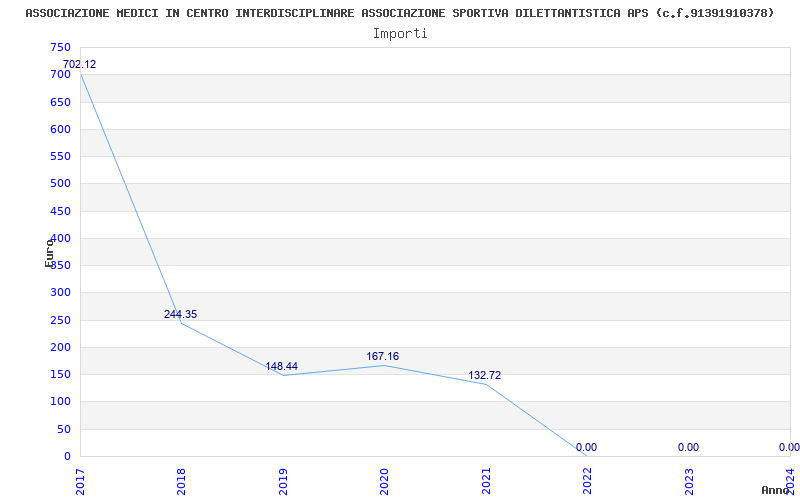Click the 300 y-axis tick label
800x500 pixels.
pos(60,293)
